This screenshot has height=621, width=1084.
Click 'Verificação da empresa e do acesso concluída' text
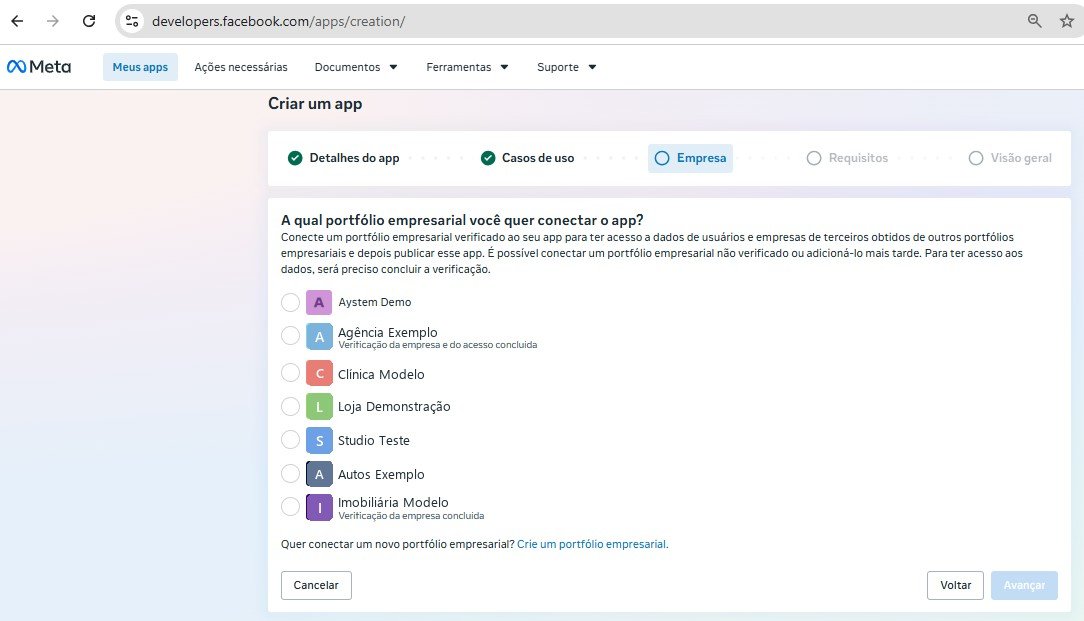click(x=438, y=344)
